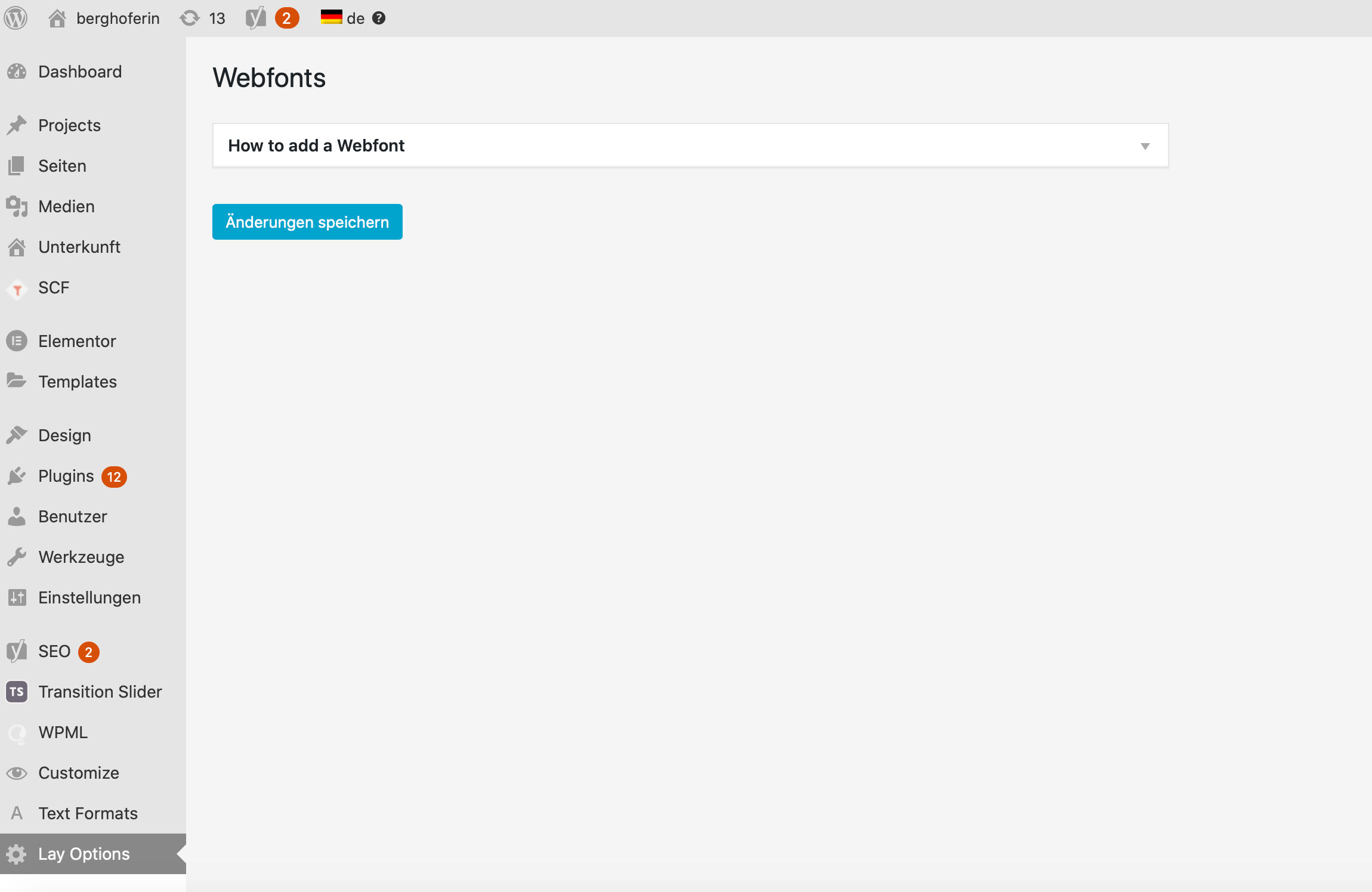Open the Yoast SEO icon in admin bar
This screenshot has width=1372, height=892.
pos(256,18)
